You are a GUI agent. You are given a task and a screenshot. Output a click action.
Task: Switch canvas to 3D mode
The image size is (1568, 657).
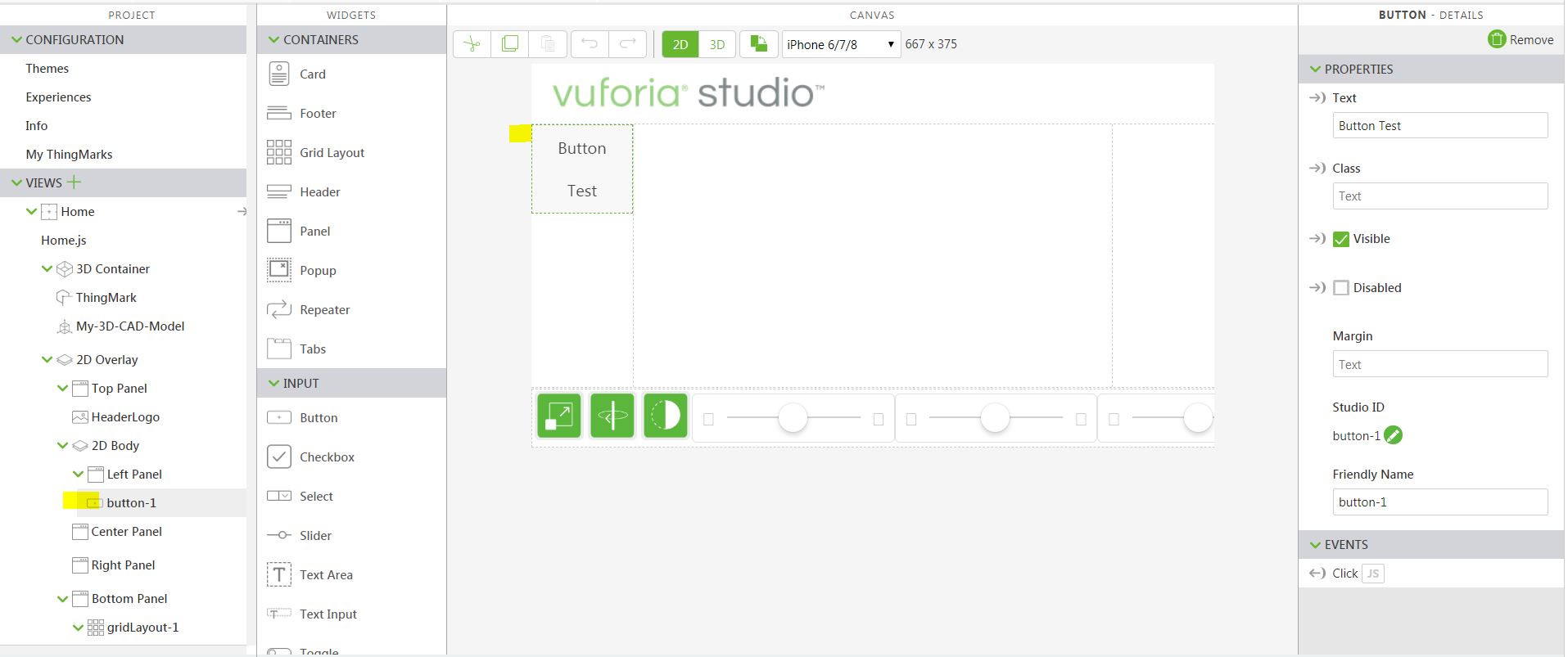coord(717,44)
